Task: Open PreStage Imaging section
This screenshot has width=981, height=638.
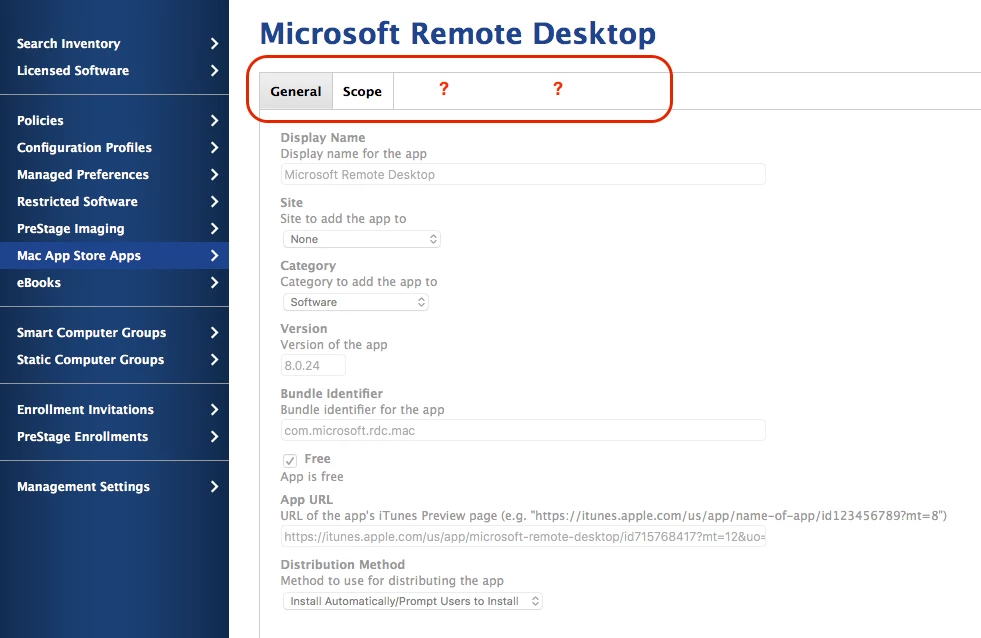Action: pyautogui.click(x=114, y=228)
